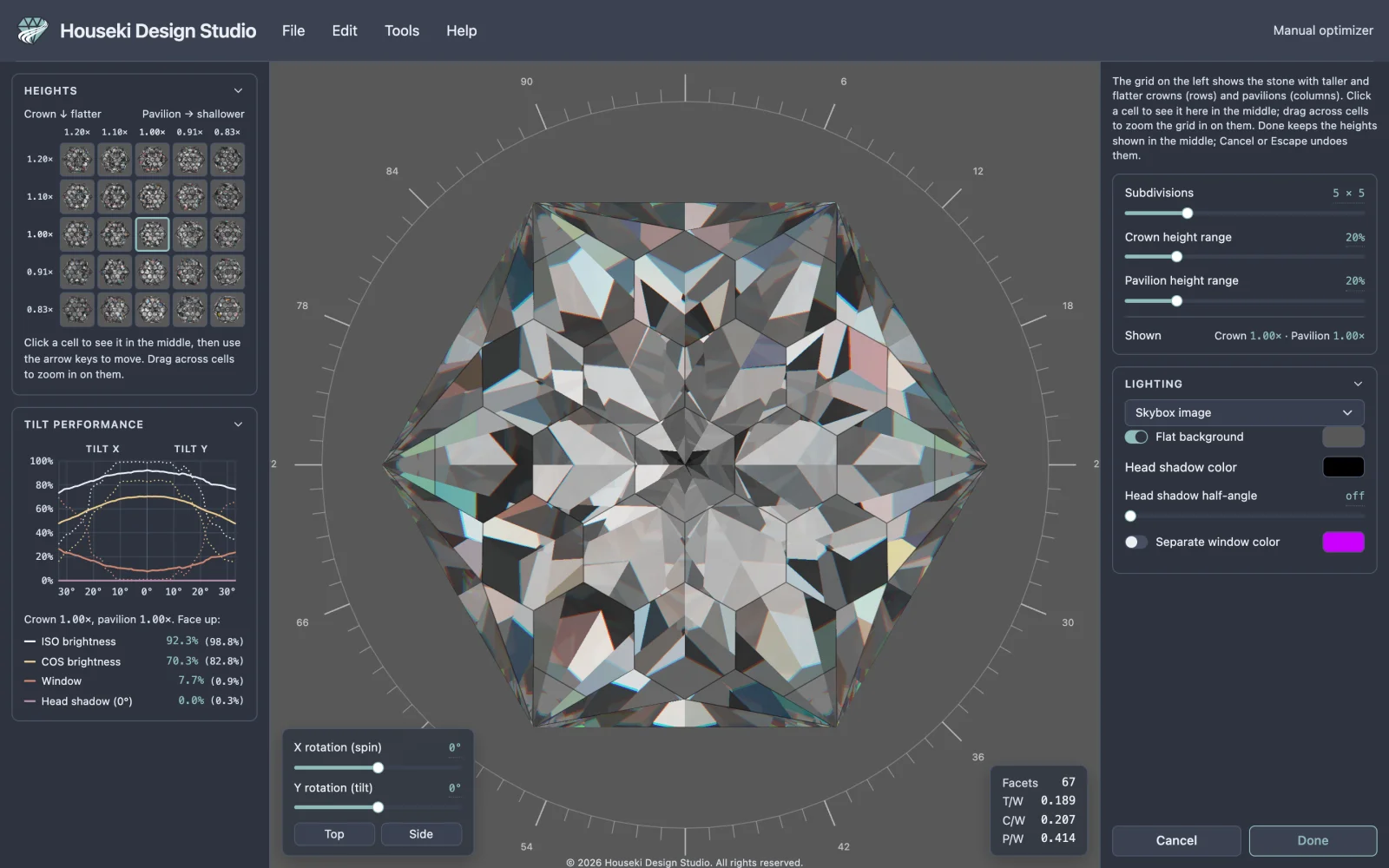Click the Done button
1389x868 pixels.
(1313, 840)
